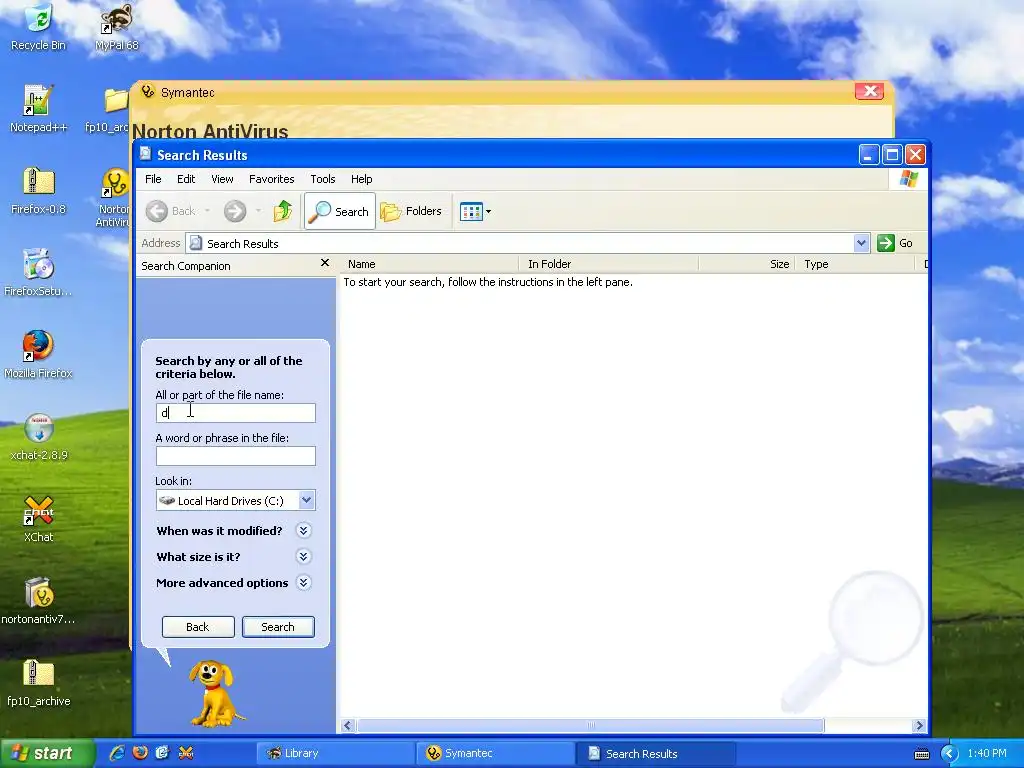The width and height of the screenshot is (1024, 768).
Task: Open the FirefoxSetup installer icon
Action: click(x=39, y=273)
